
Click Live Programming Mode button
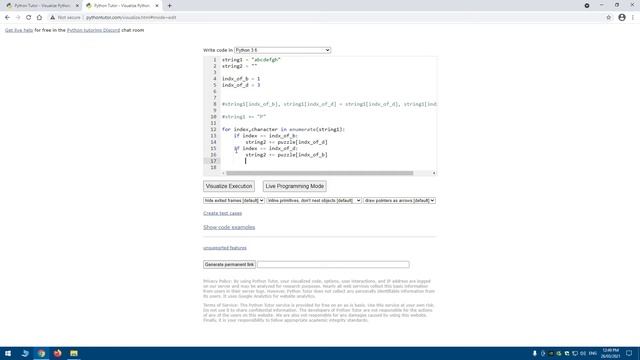[294, 186]
